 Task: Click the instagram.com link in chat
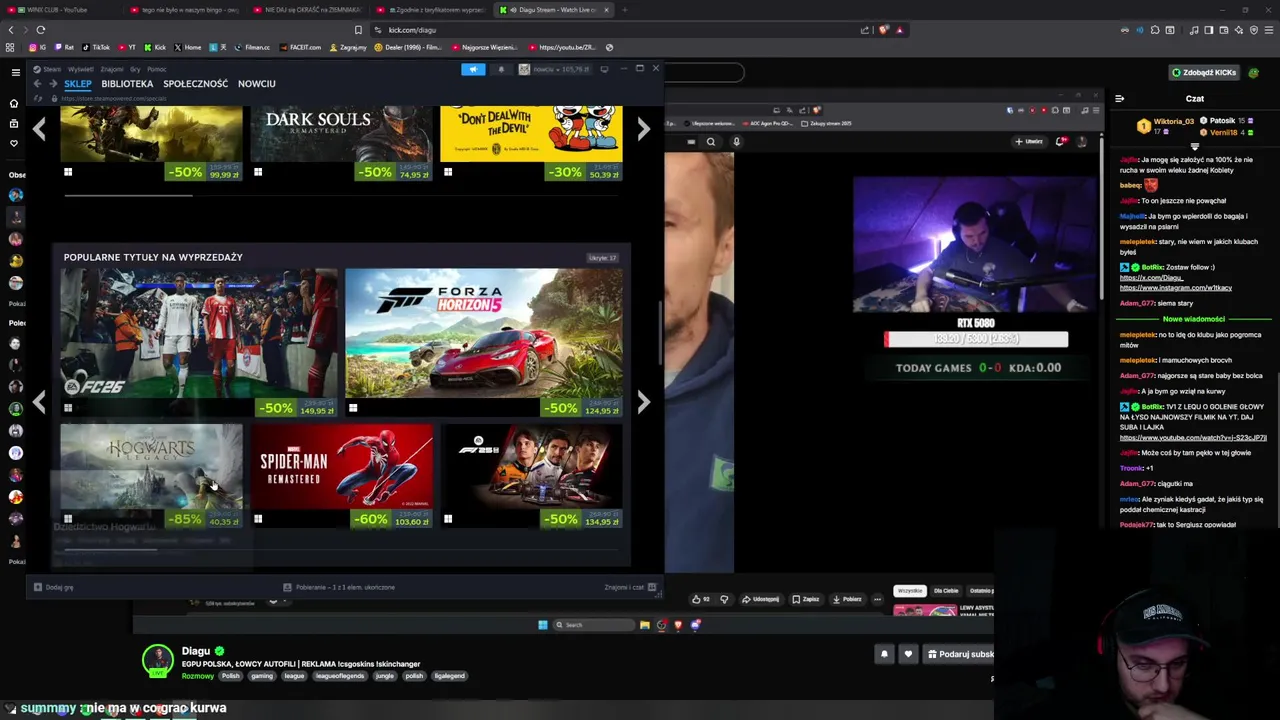click(1175, 288)
